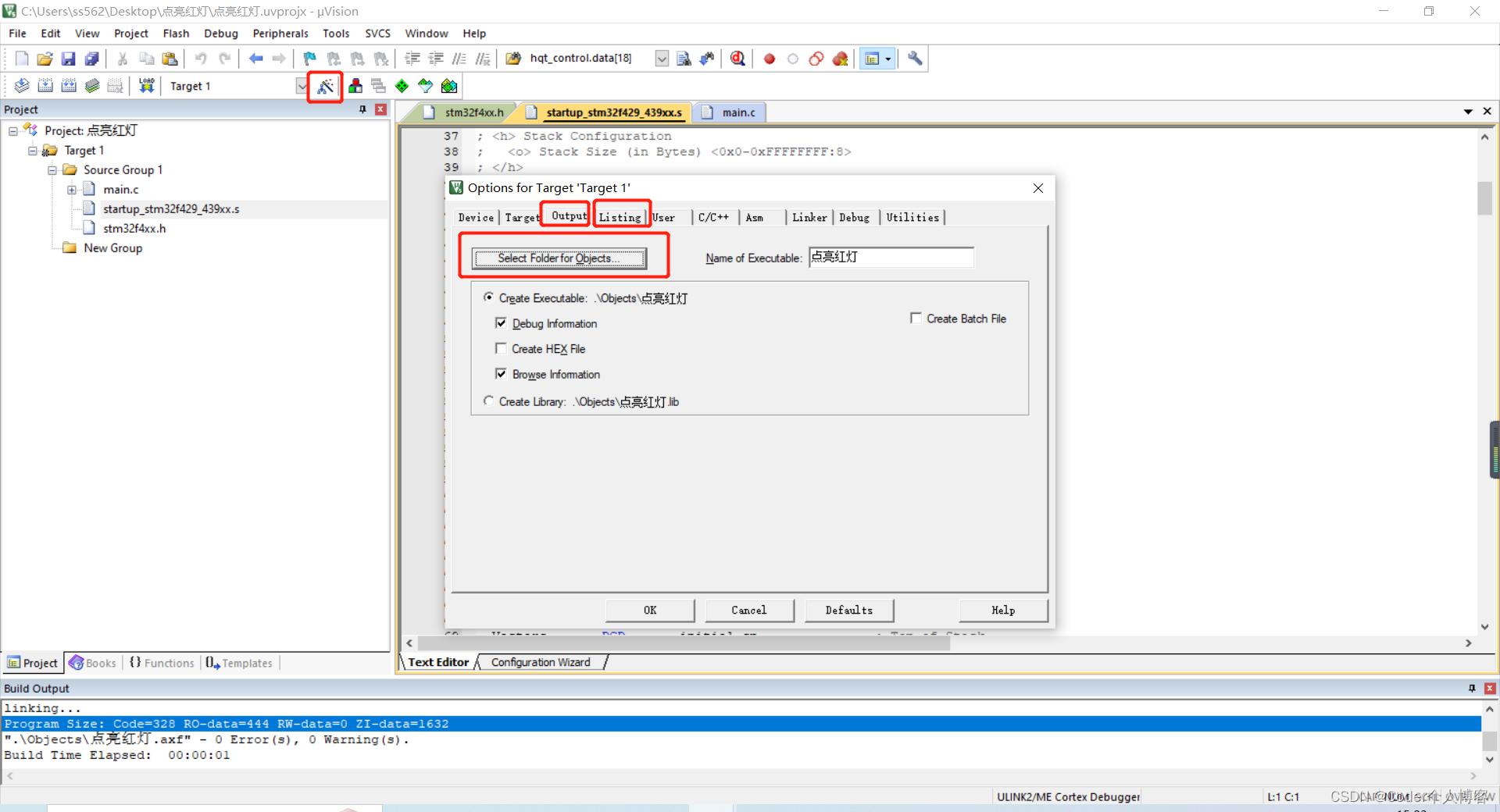Open window layout dropdown arrow in toolbar

pos(888,59)
